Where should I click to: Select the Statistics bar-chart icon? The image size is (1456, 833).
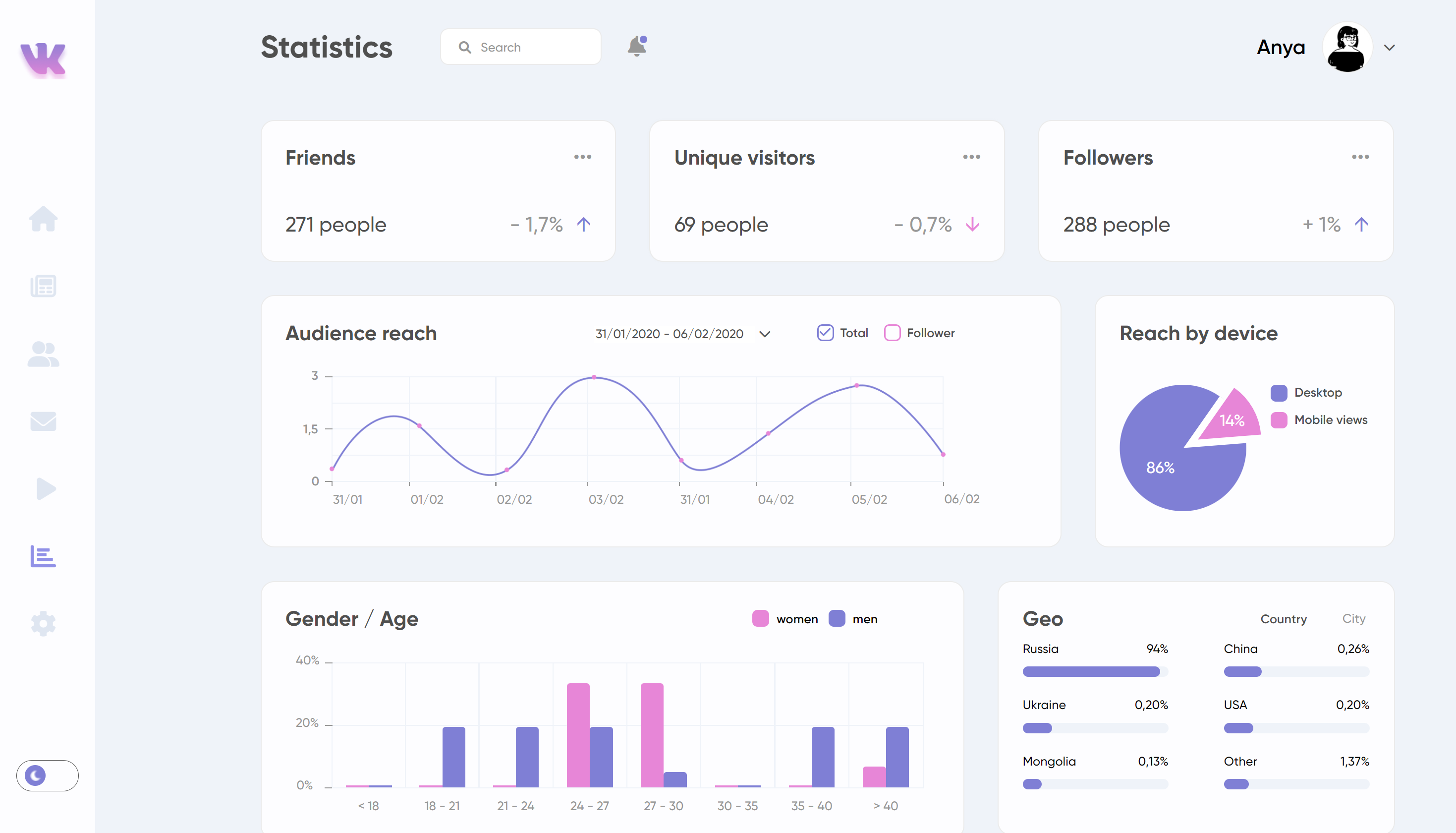tap(44, 557)
